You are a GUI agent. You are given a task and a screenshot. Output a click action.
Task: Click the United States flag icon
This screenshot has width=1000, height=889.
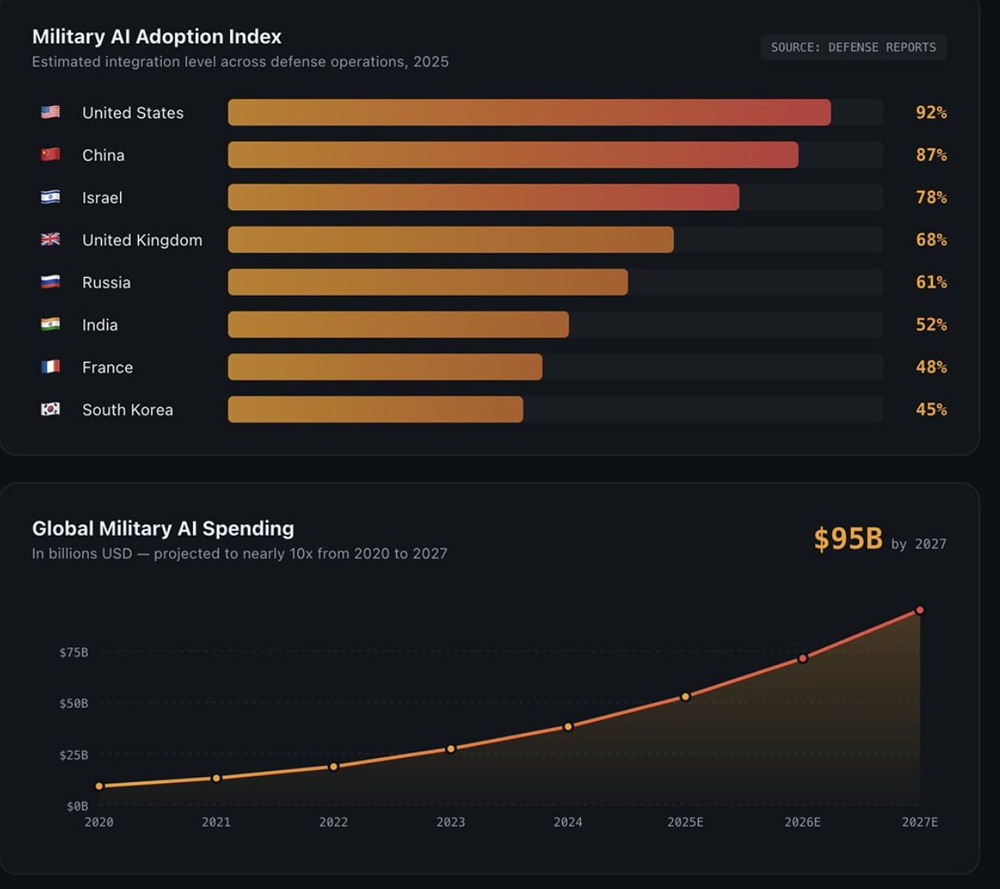coord(50,112)
